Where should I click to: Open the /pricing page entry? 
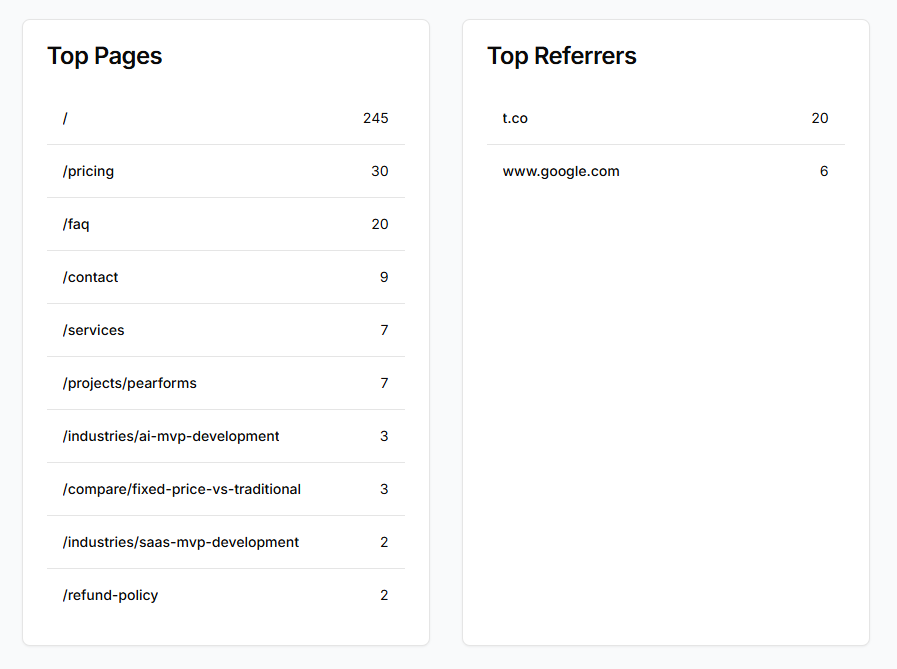pyautogui.click(x=89, y=171)
